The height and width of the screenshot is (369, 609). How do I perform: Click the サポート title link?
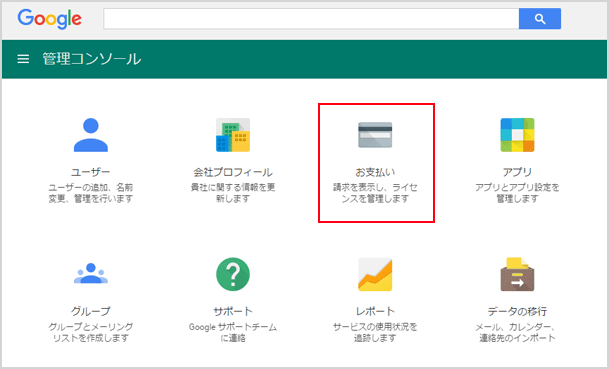coord(233,311)
